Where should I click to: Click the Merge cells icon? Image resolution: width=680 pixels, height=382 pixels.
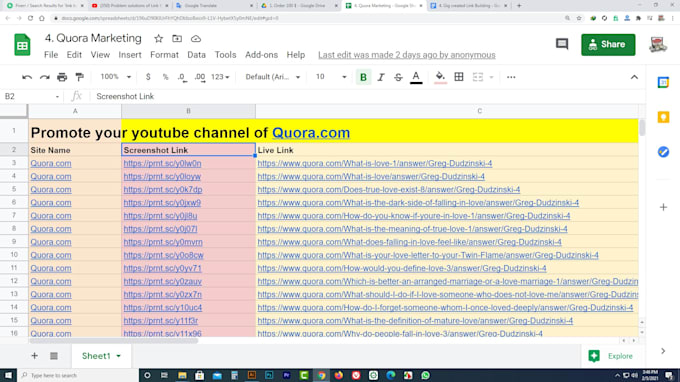[x=477, y=77]
